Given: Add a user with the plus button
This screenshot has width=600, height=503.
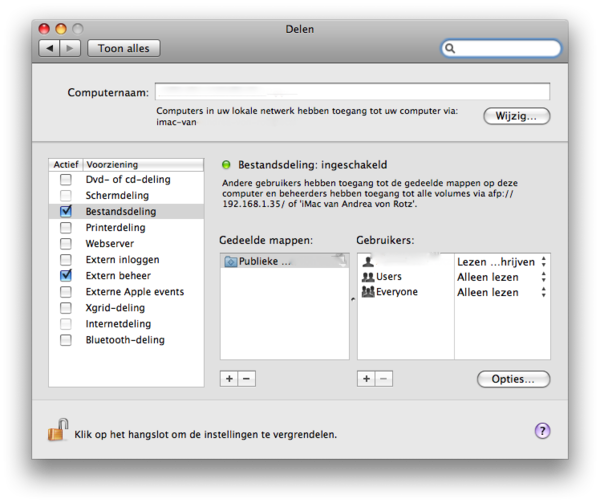Looking at the screenshot, I should point(366,379).
